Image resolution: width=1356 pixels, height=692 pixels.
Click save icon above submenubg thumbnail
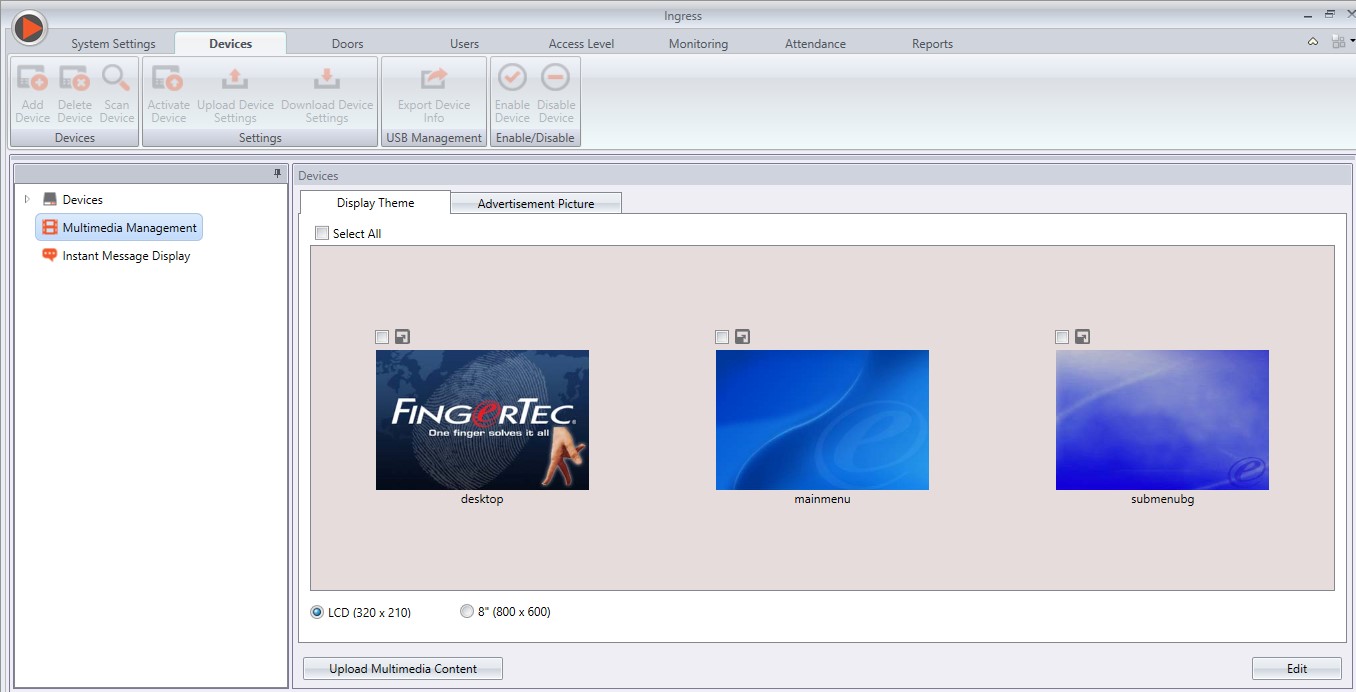tap(1082, 337)
